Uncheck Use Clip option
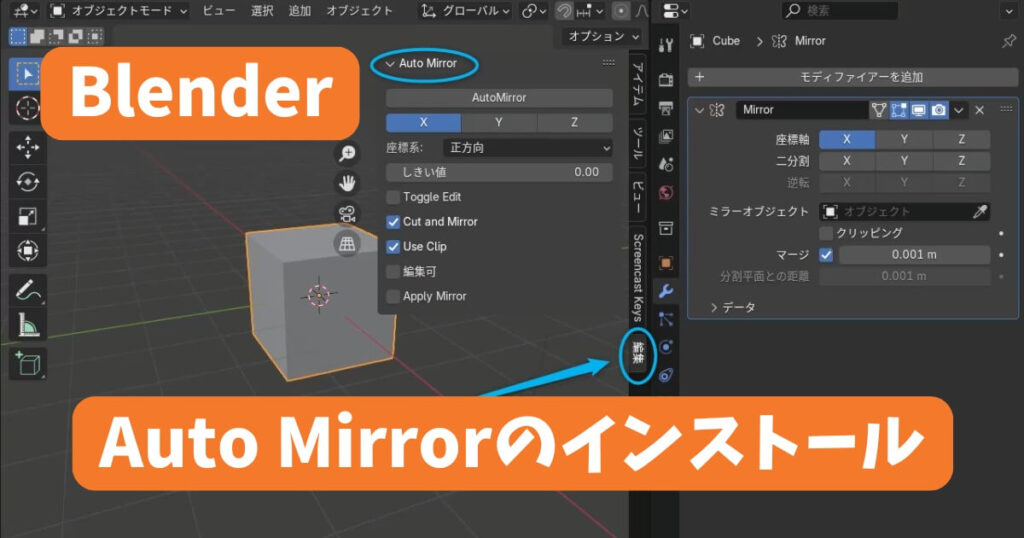This screenshot has height=538, width=1024. (x=393, y=247)
